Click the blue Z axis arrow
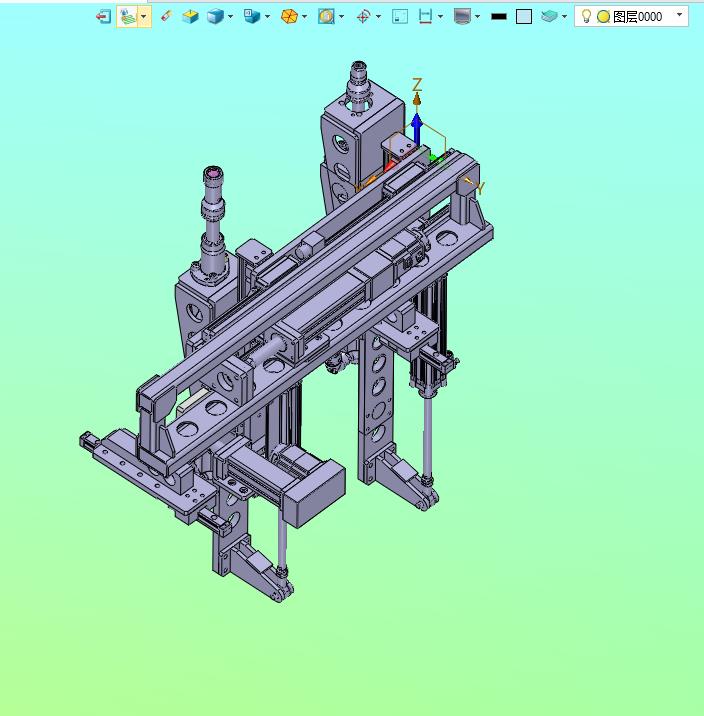The width and height of the screenshot is (704, 716). tap(416, 129)
